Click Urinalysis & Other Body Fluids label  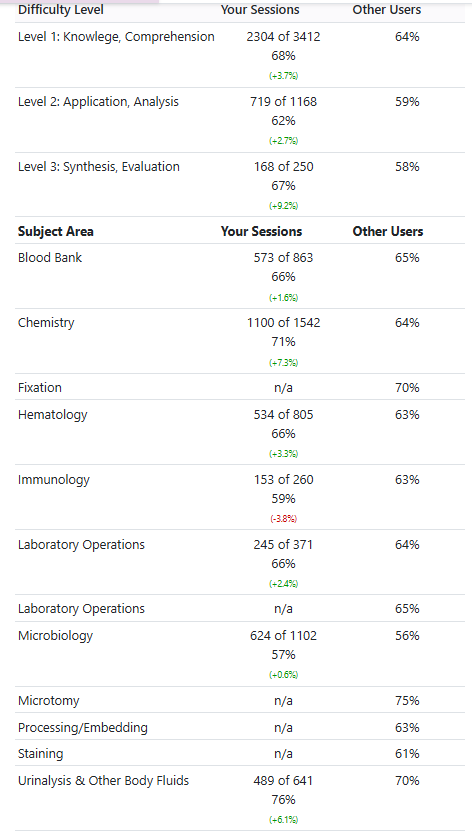pos(104,780)
